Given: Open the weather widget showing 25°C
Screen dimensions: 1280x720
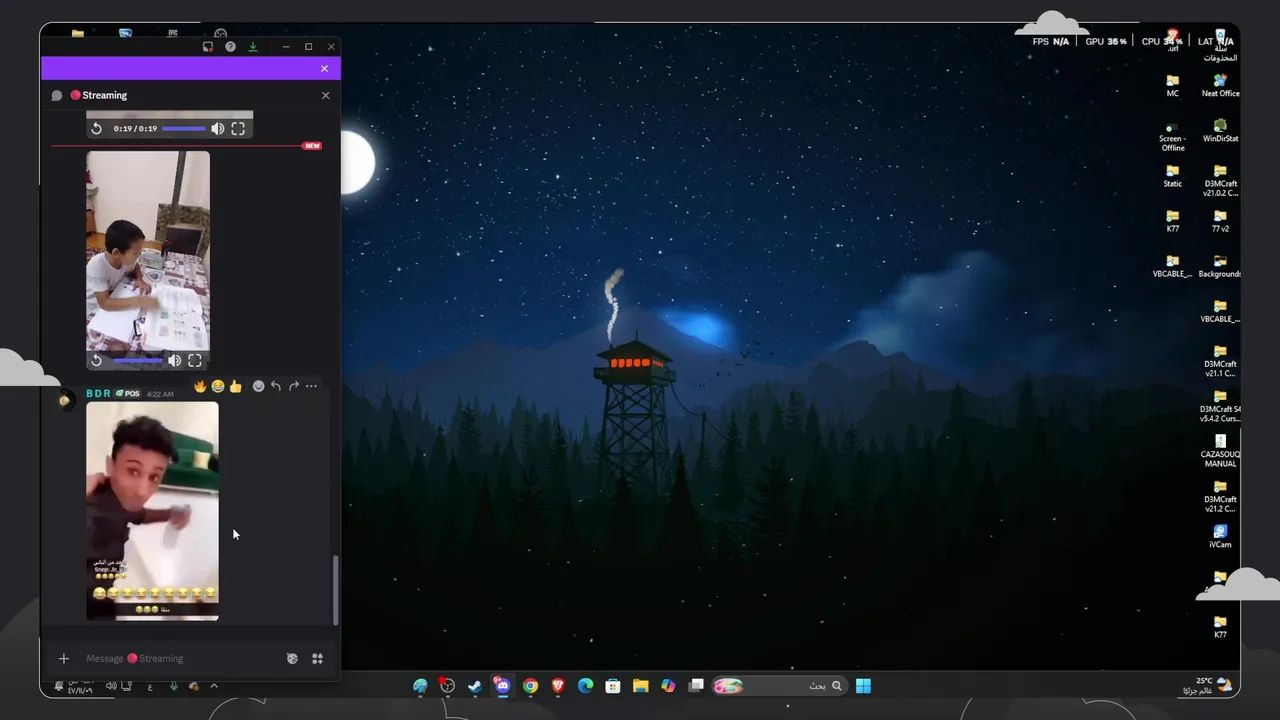Looking at the screenshot, I should [1208, 686].
